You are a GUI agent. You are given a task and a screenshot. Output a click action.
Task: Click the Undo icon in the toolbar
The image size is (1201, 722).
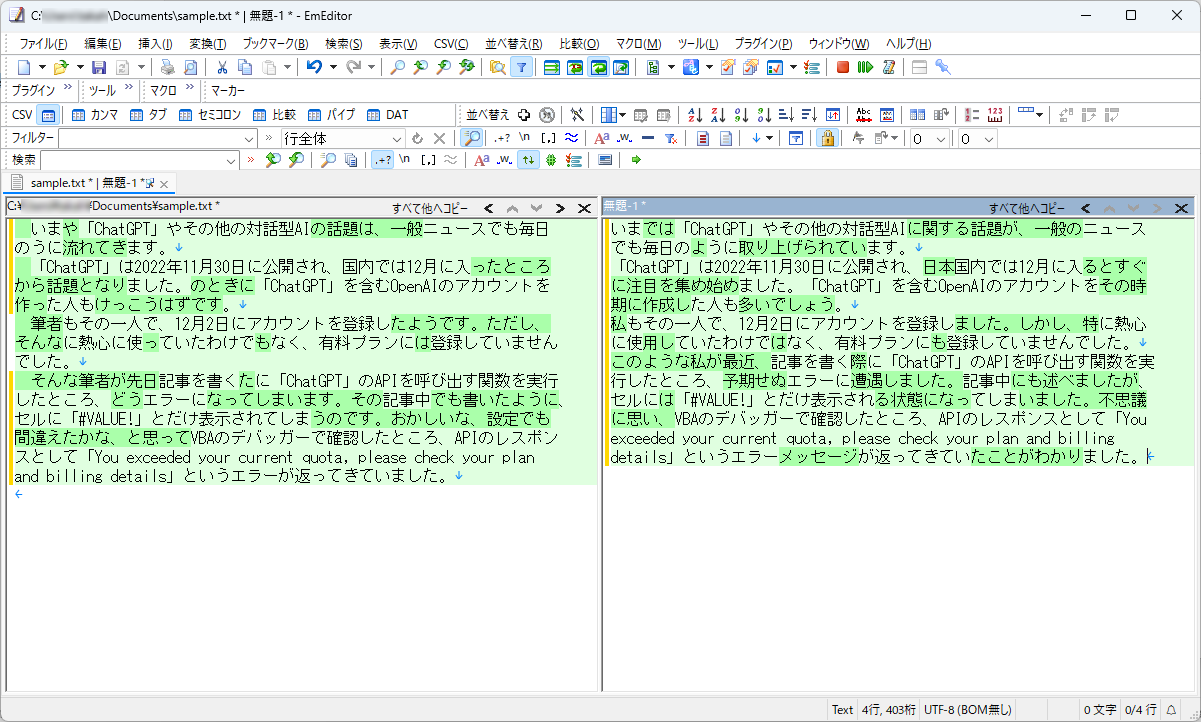tap(314, 66)
